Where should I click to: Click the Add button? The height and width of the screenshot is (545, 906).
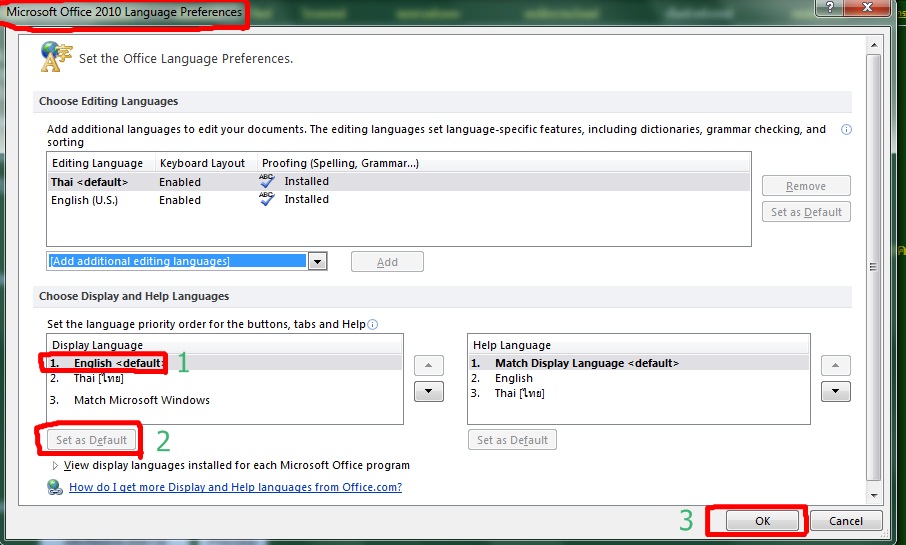point(387,262)
